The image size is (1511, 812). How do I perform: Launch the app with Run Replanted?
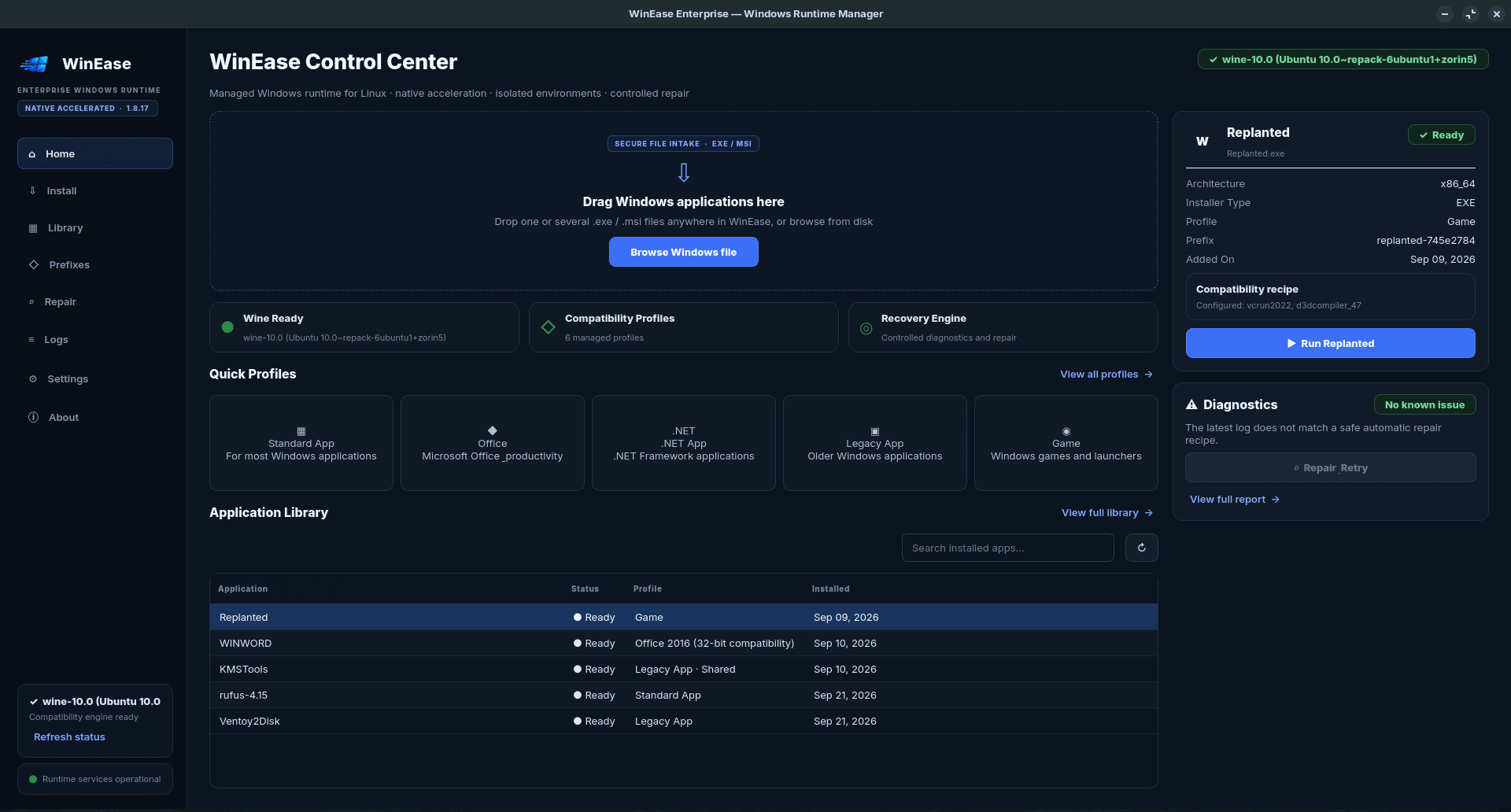(1330, 343)
